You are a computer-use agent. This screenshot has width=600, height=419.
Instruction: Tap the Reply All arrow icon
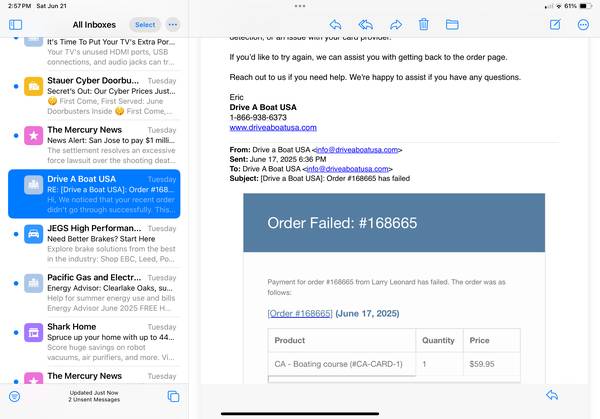point(365,24)
